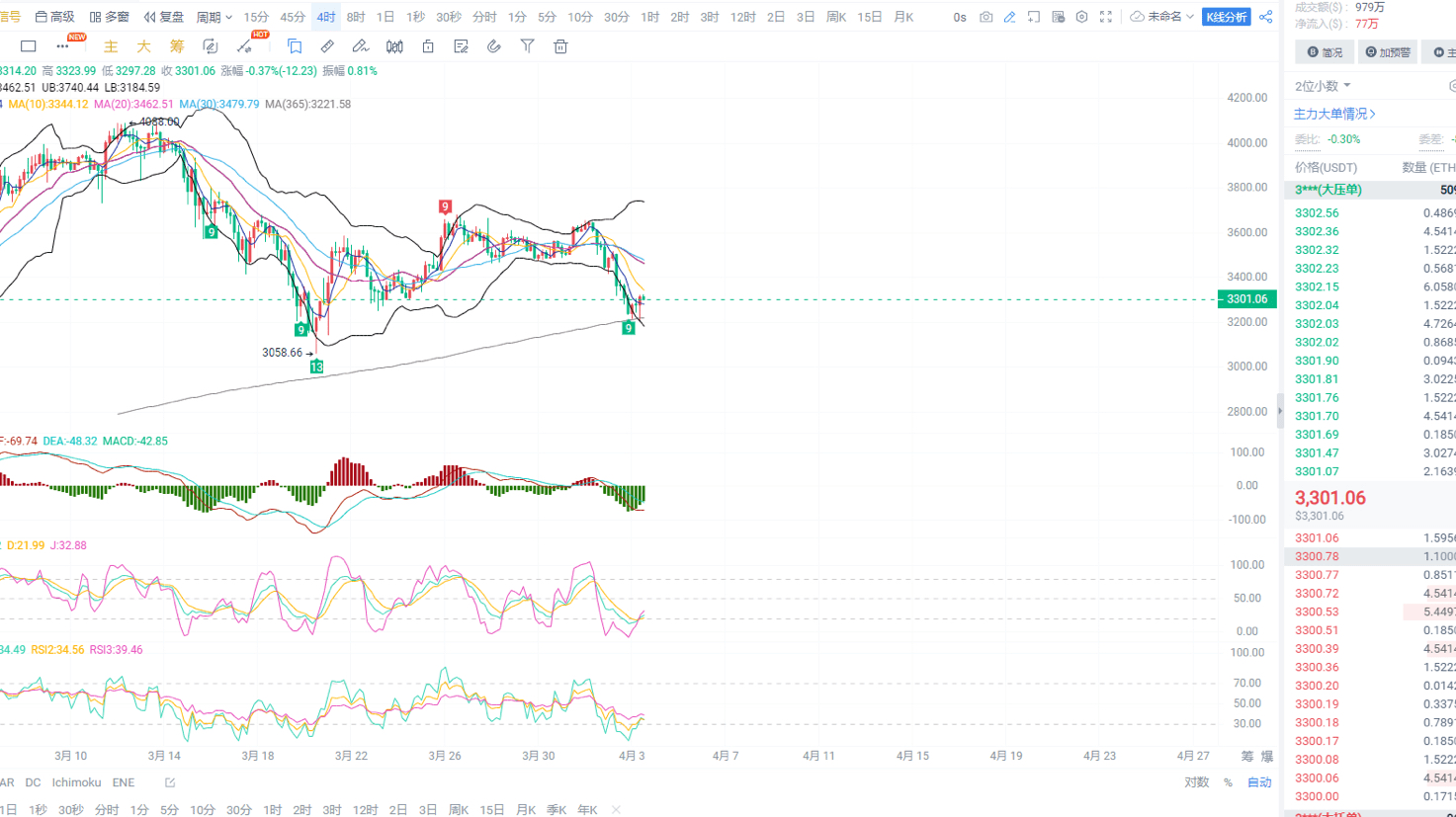
Task: Click the lock drawings icon
Action: (x=428, y=46)
